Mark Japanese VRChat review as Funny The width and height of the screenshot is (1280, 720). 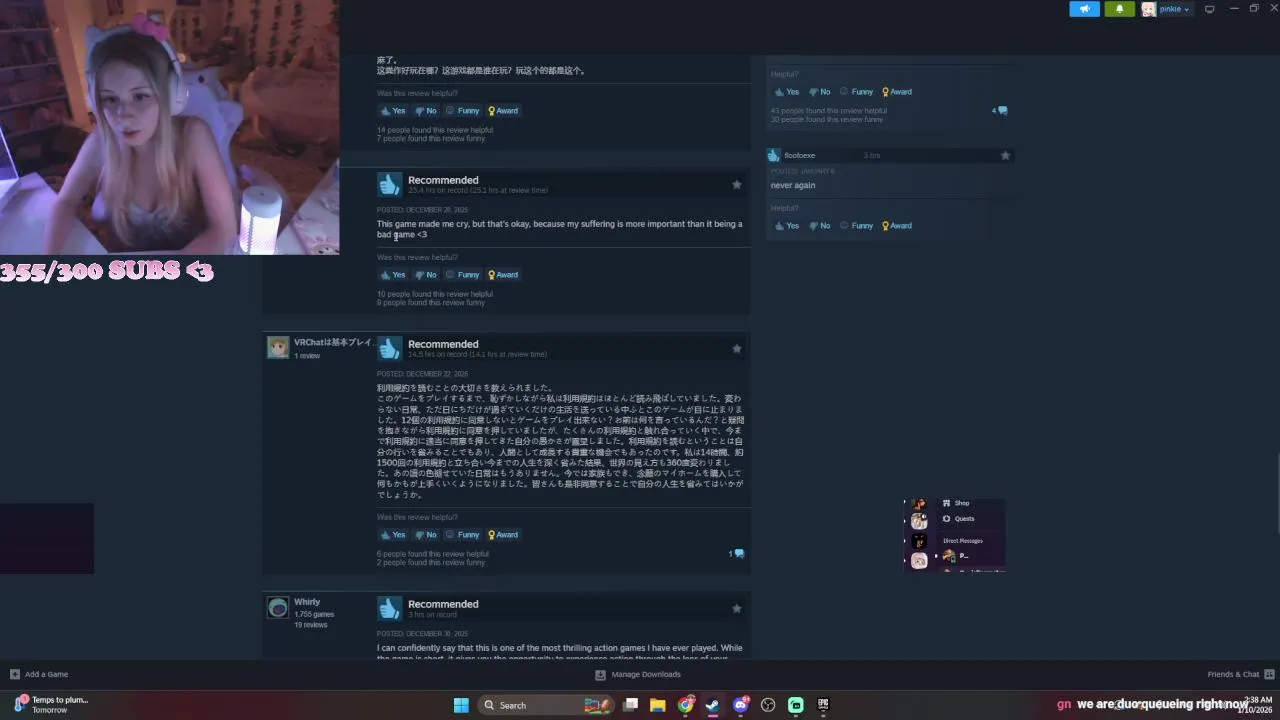(x=462, y=535)
